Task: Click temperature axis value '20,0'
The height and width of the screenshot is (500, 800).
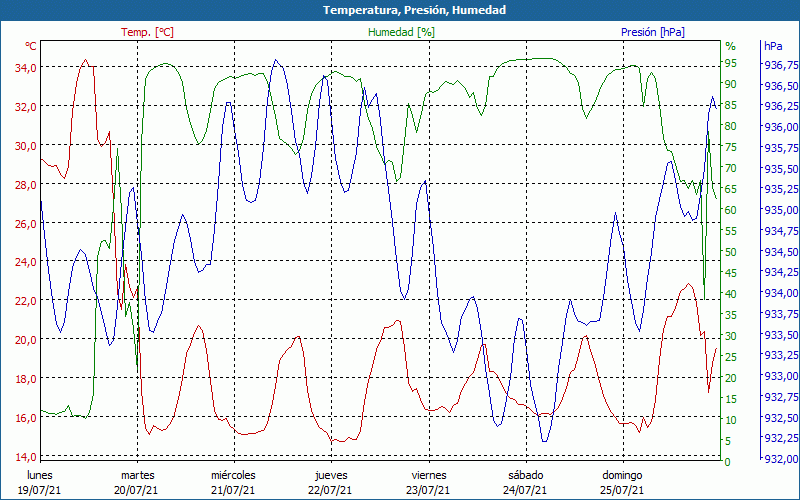Action: 25,340
